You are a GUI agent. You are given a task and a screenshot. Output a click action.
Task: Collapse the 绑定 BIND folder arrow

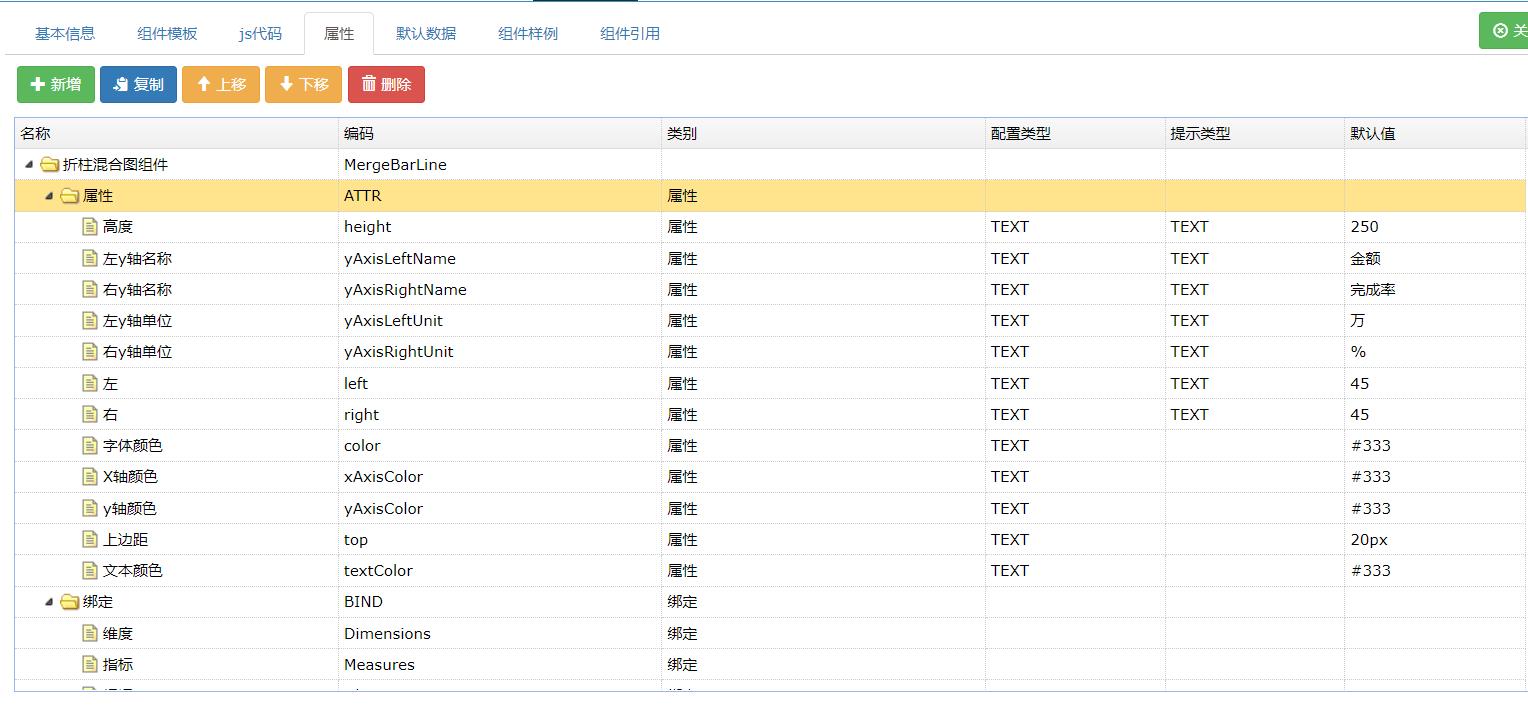[49, 602]
